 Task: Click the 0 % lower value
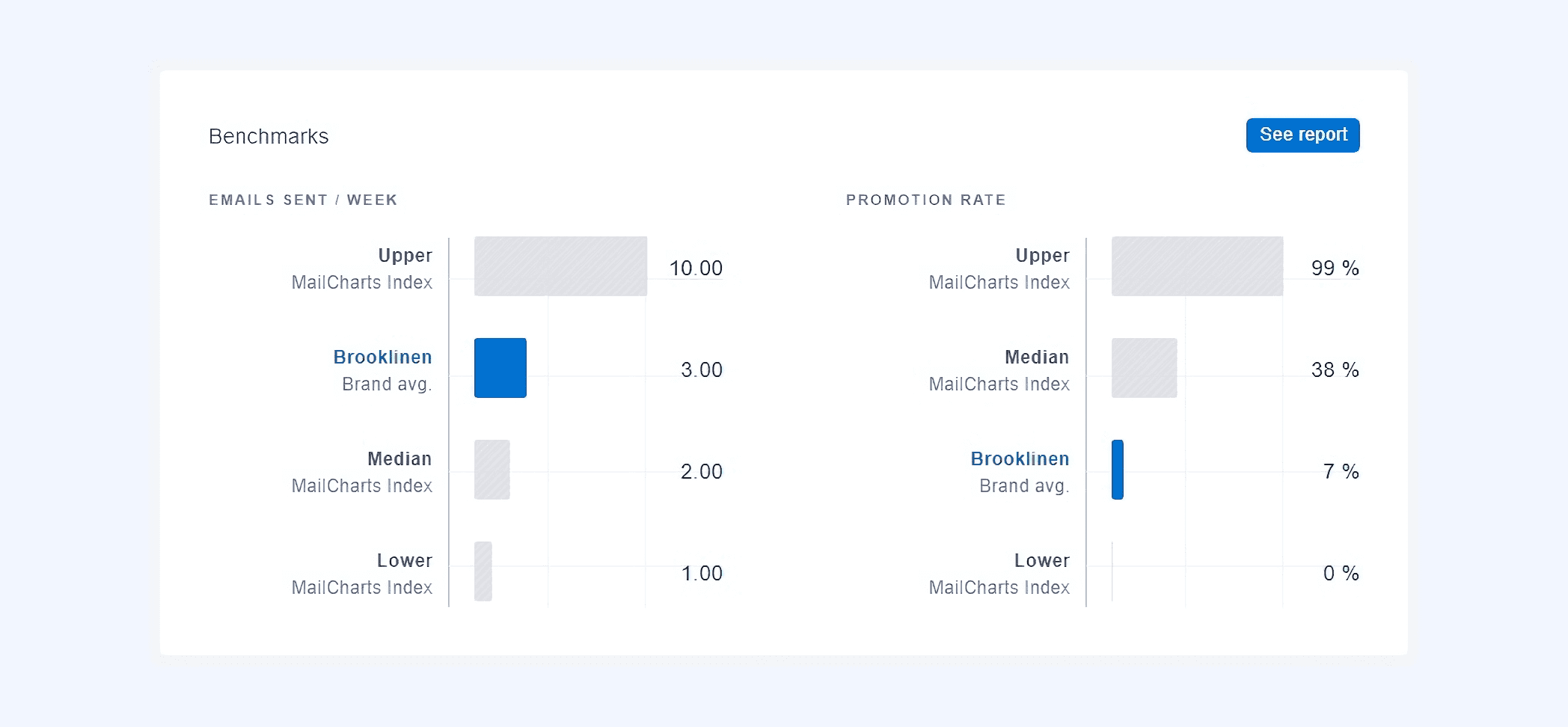[1341, 574]
